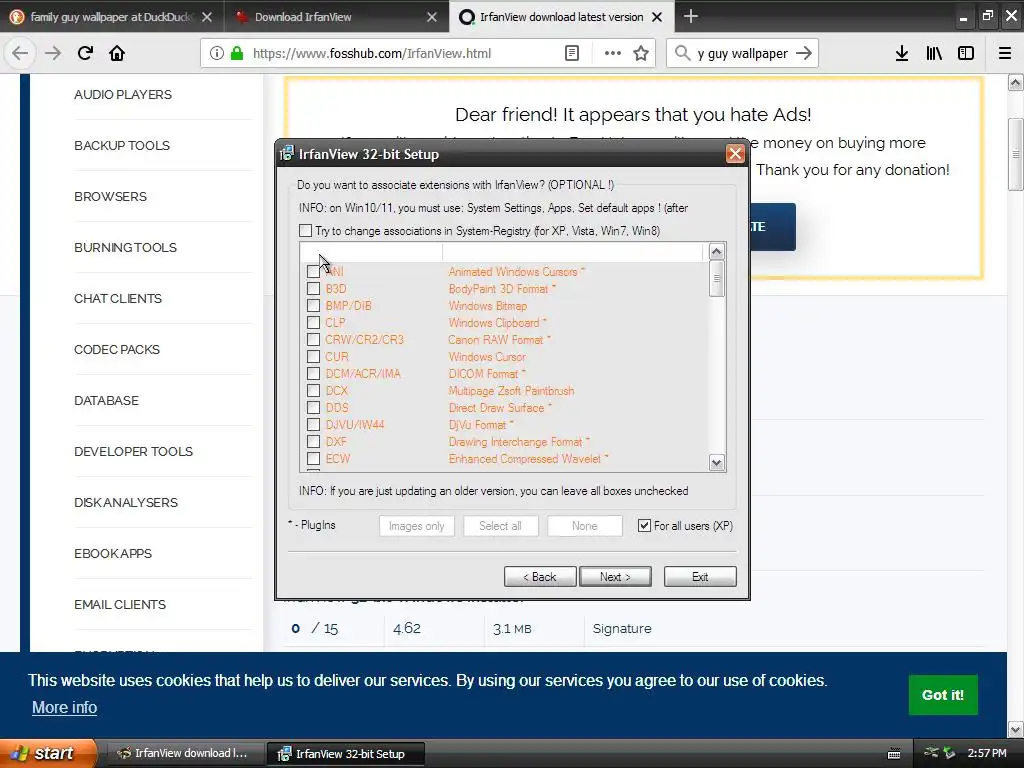Open the browser home page icon
Image resolution: width=1024 pixels, height=768 pixels.
tap(117, 53)
